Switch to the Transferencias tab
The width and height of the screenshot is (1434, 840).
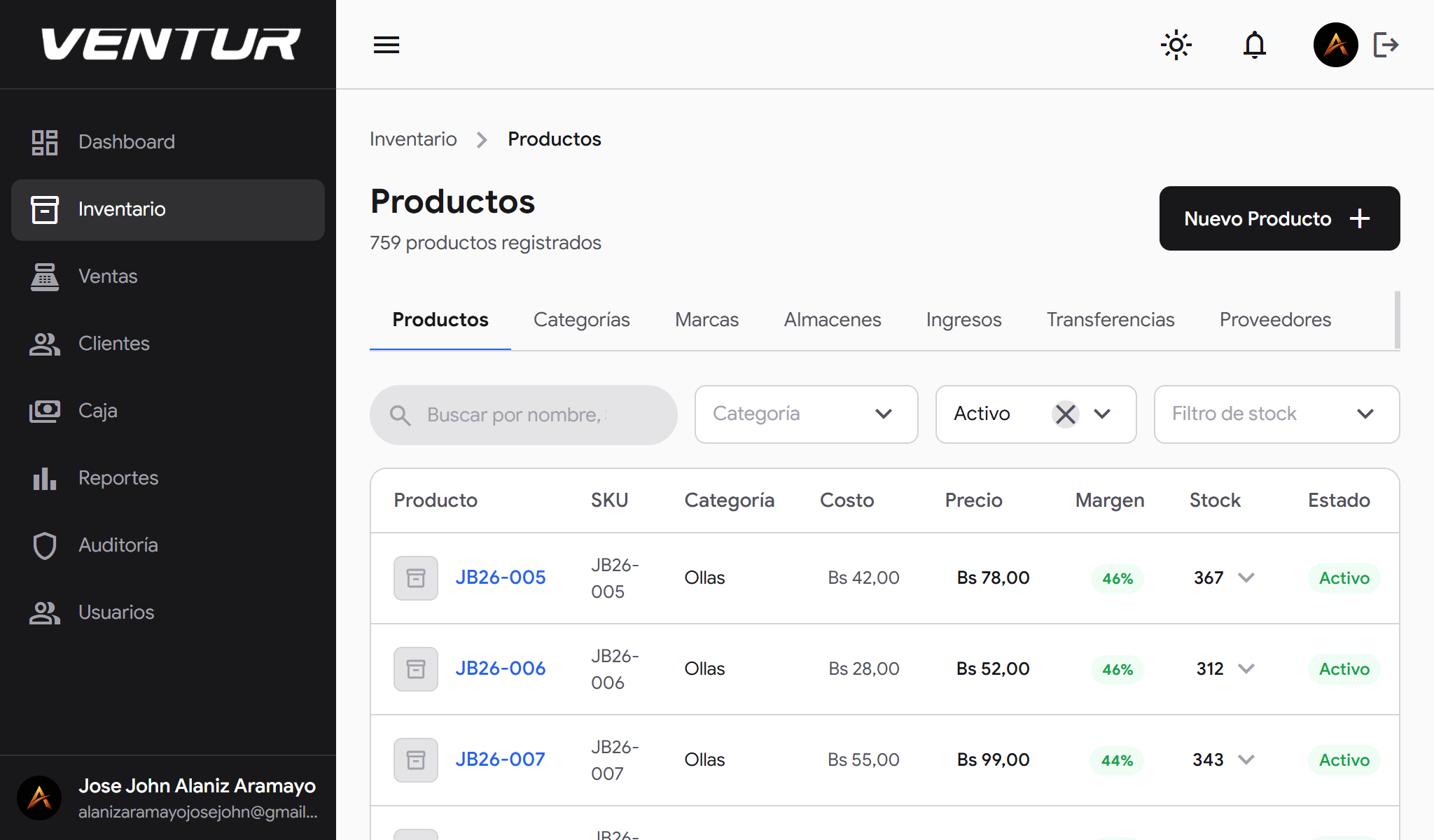coord(1111,319)
